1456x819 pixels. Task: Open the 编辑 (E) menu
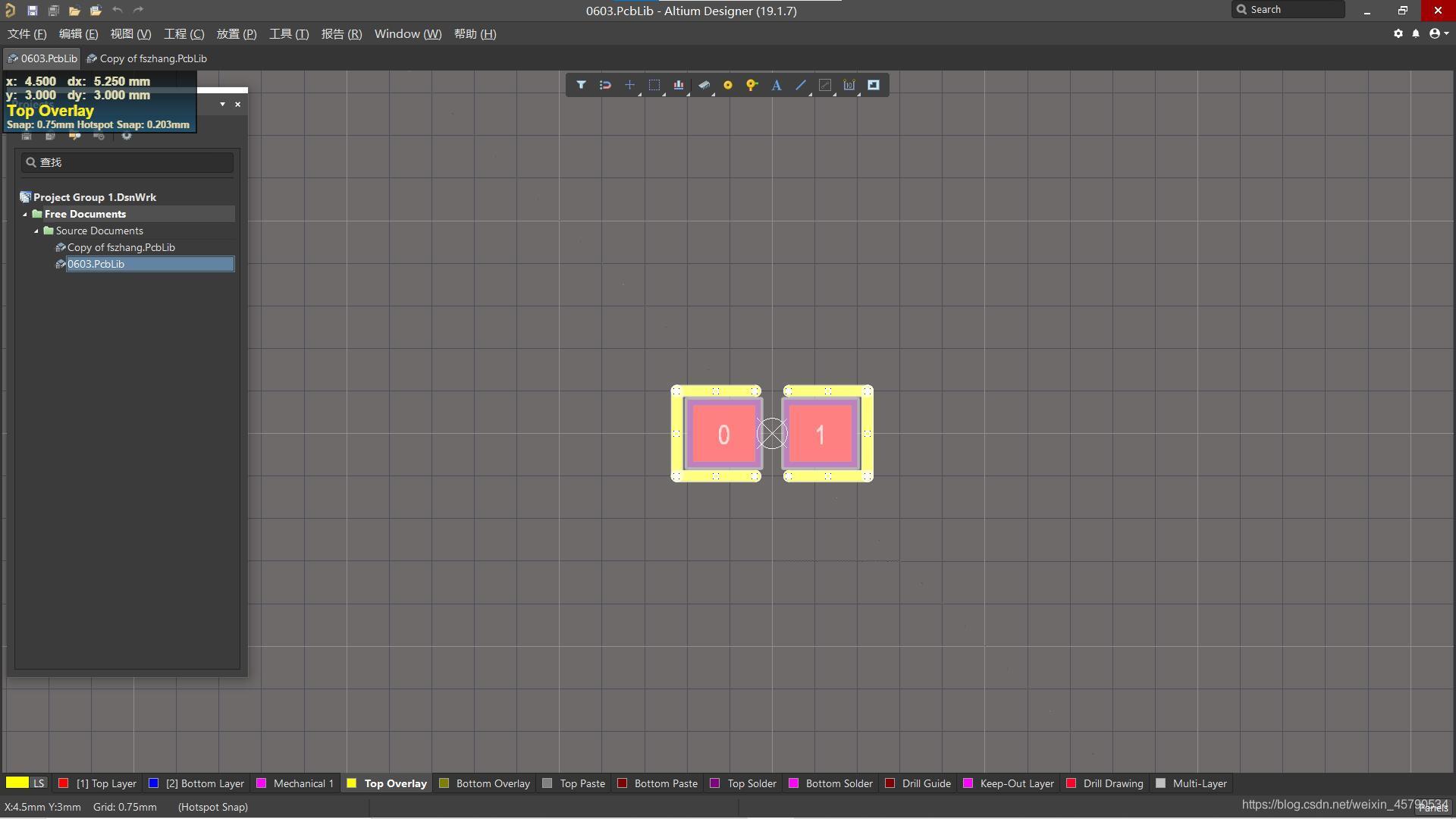(x=79, y=34)
